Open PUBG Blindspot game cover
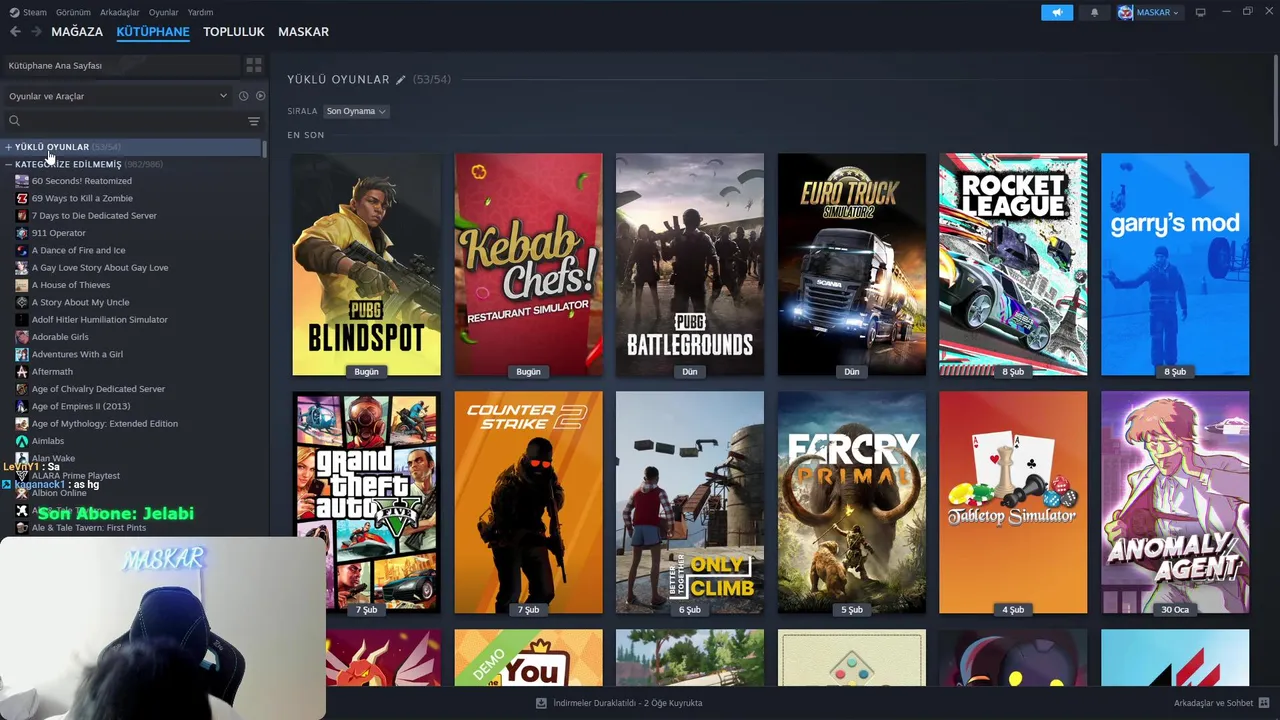 [366, 264]
